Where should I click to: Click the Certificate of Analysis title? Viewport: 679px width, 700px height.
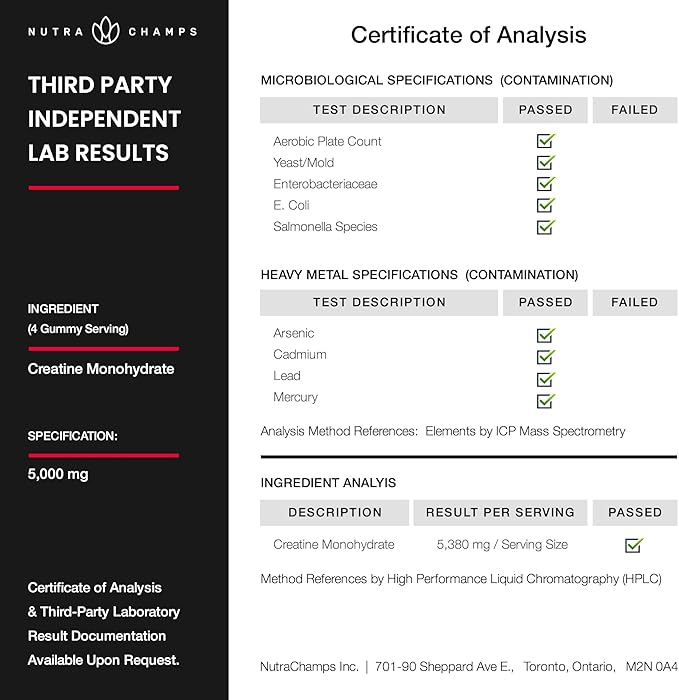click(468, 36)
